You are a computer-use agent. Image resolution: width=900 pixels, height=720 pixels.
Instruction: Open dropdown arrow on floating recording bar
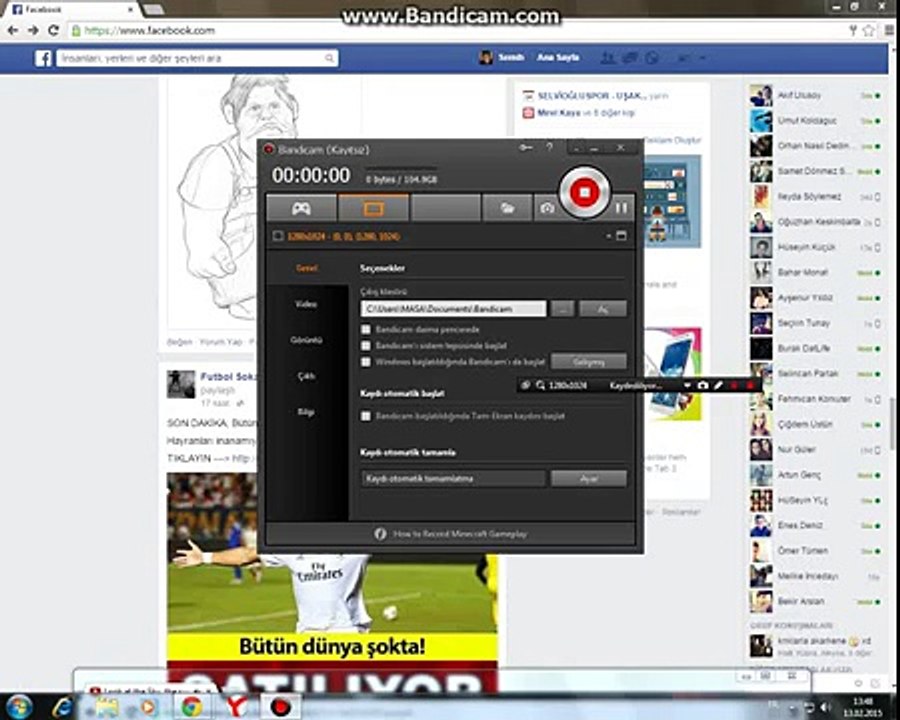tap(687, 385)
